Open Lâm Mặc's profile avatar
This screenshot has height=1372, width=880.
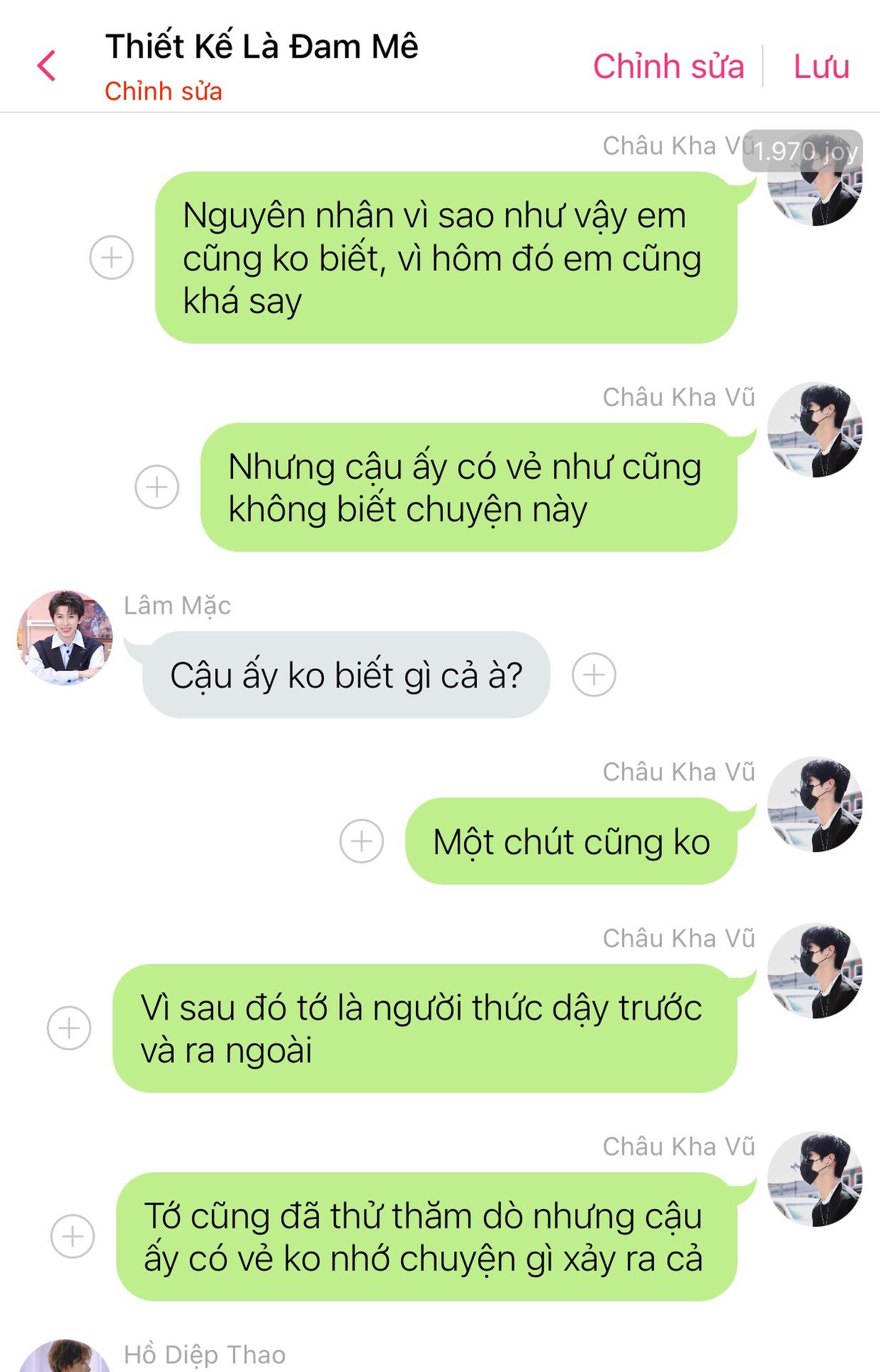(x=65, y=637)
